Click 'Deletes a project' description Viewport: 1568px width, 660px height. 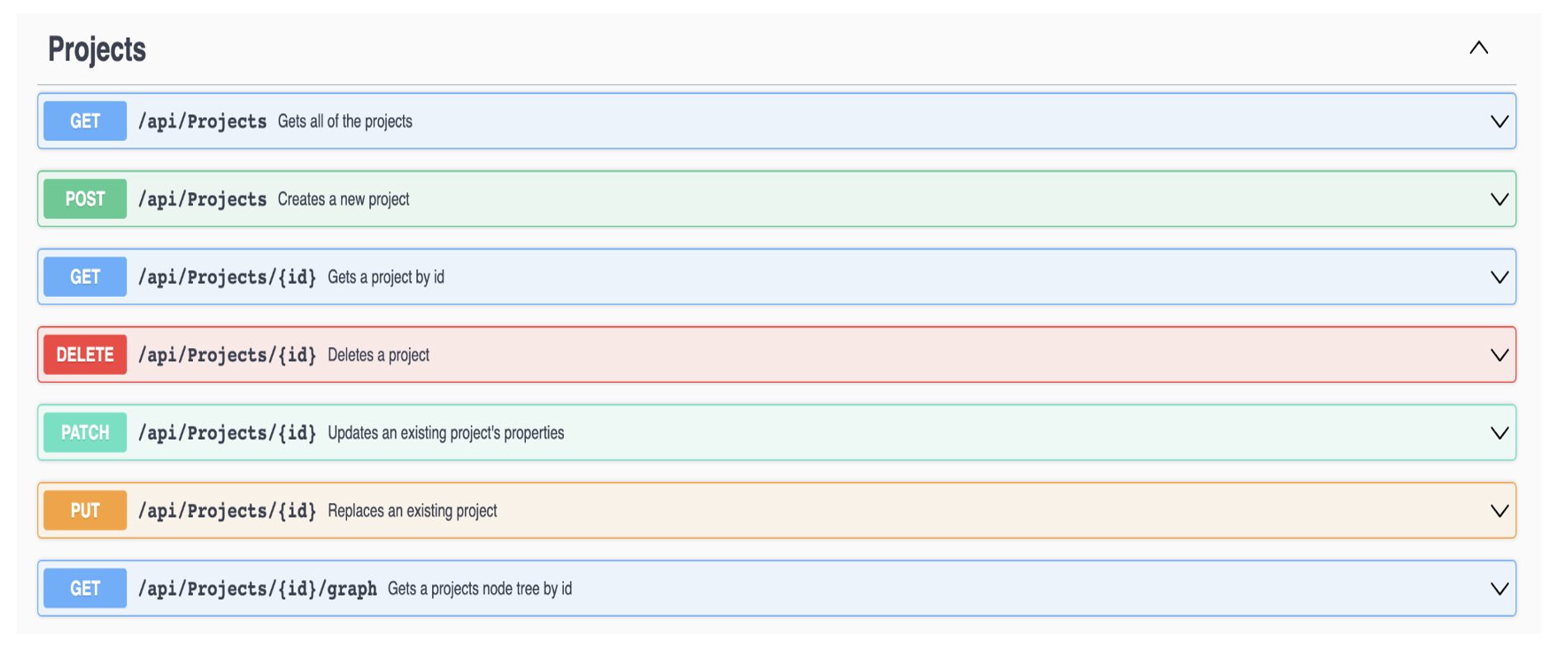point(378,355)
